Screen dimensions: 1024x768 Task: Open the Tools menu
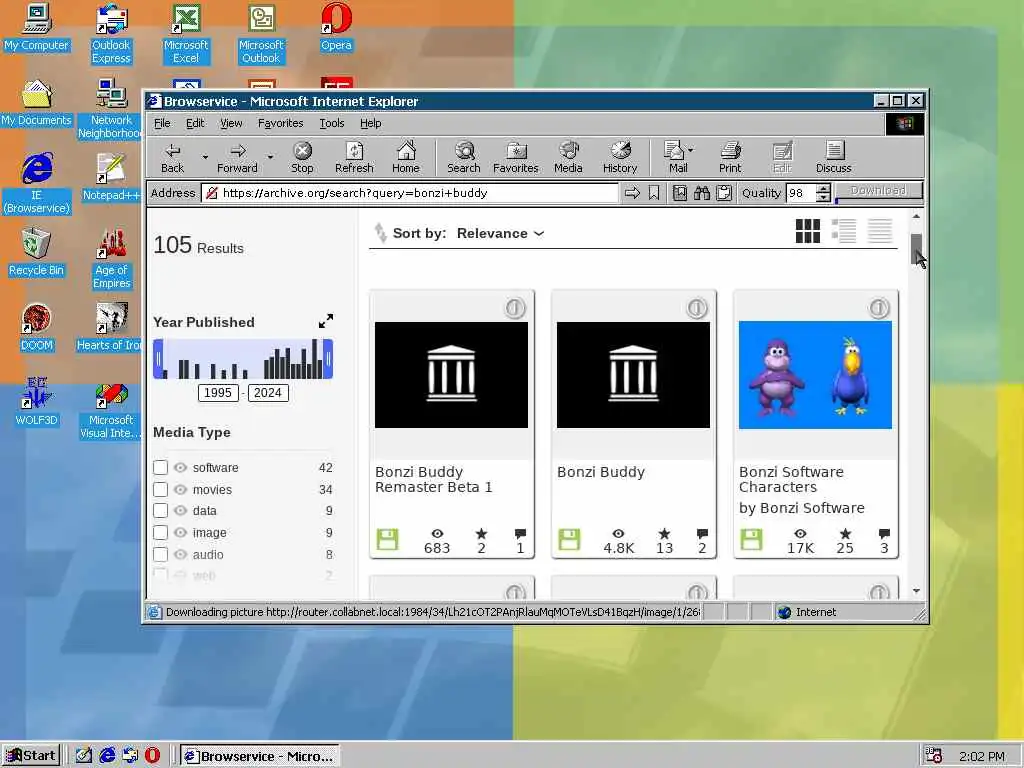331,123
